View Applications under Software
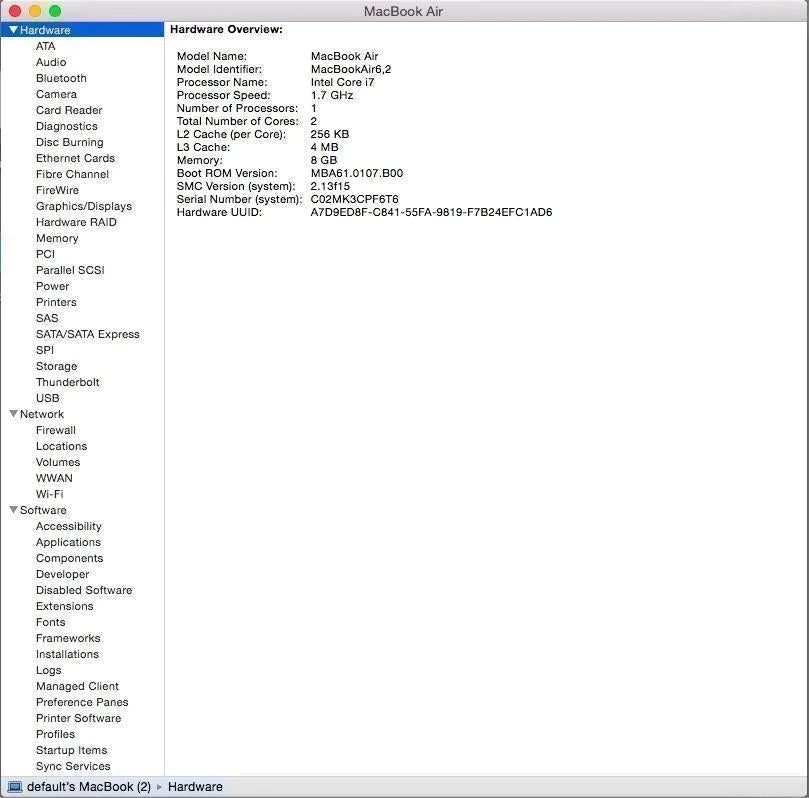Image resolution: width=809 pixels, height=798 pixels. coord(68,542)
